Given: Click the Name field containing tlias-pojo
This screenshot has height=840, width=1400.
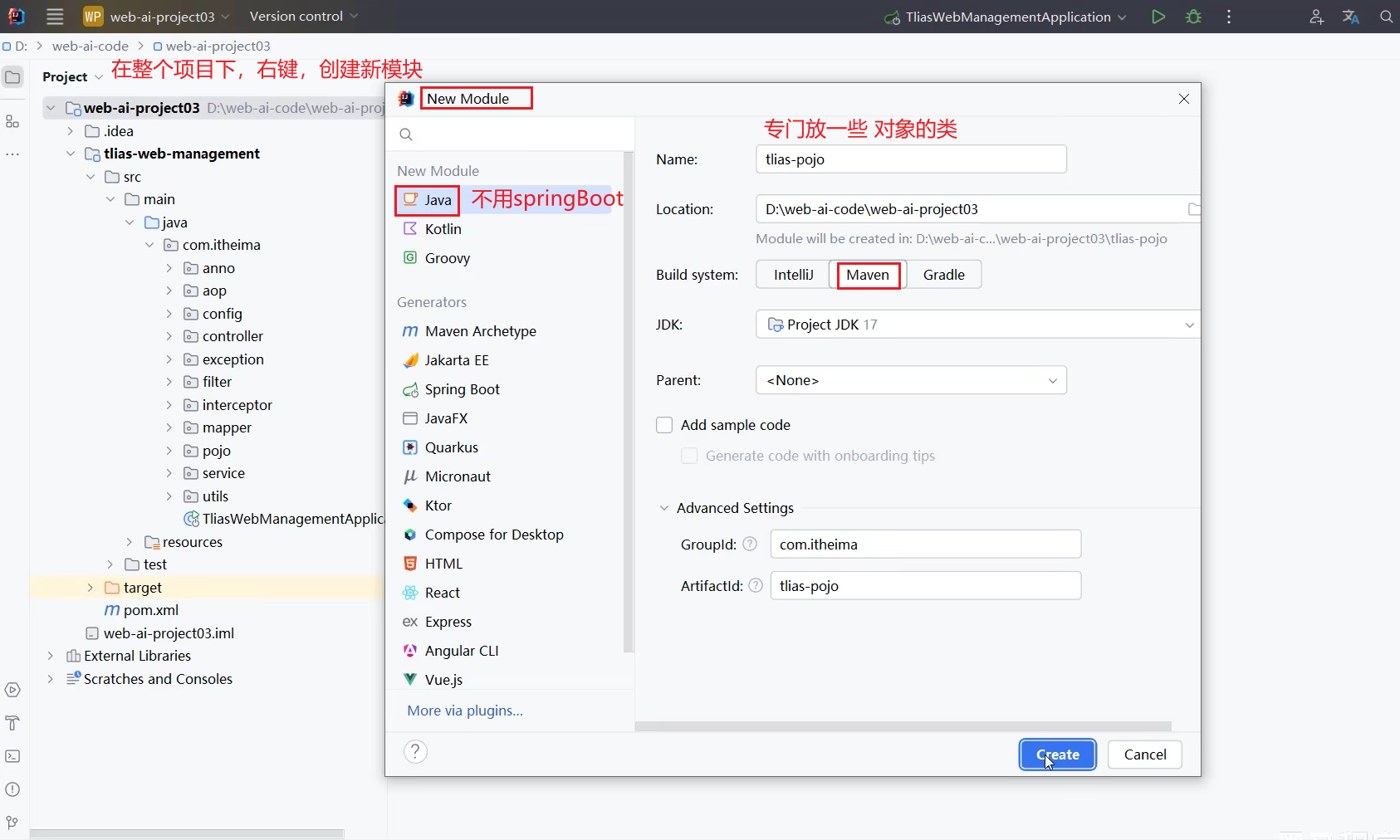Looking at the screenshot, I should pyautogui.click(x=911, y=159).
